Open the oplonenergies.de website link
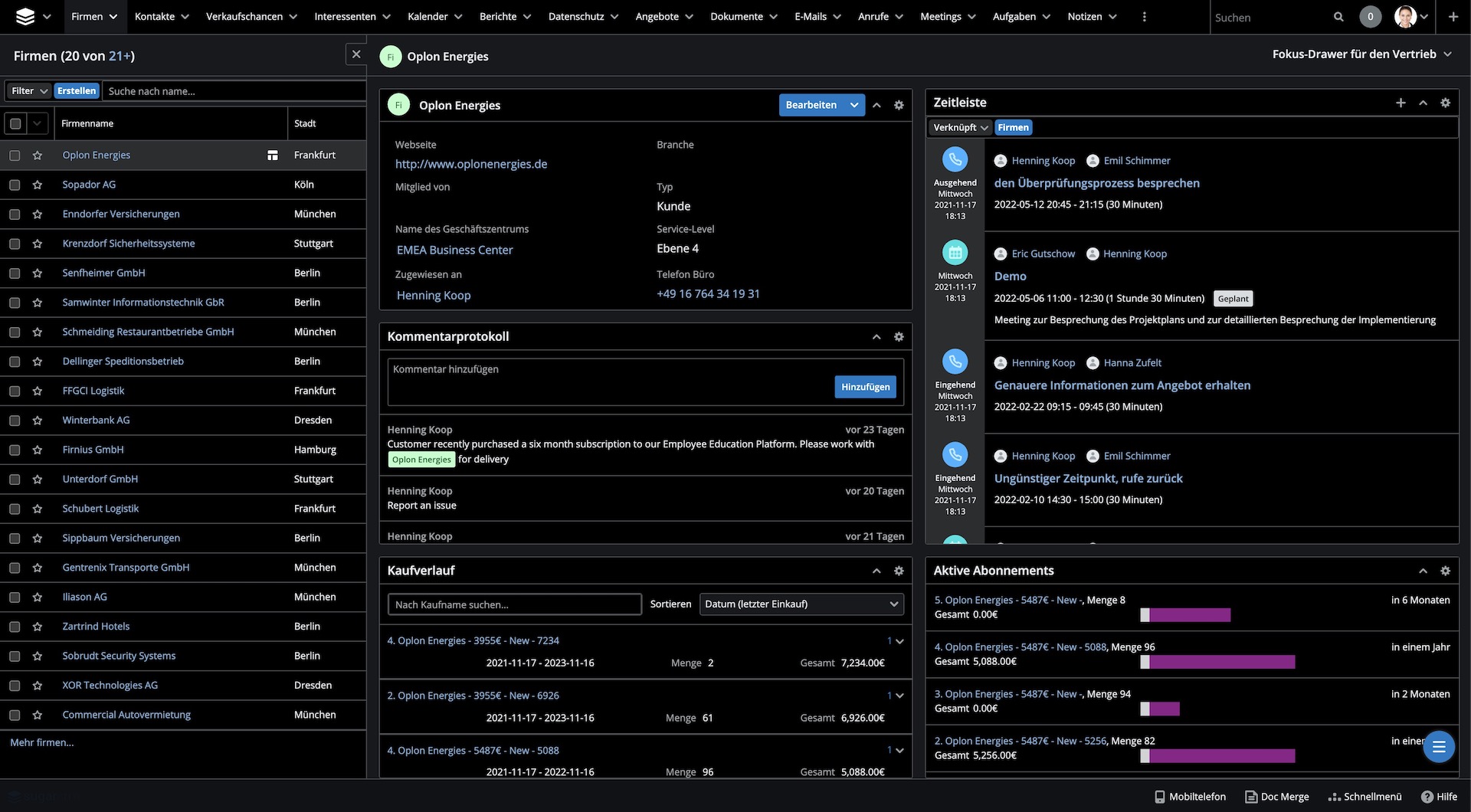1471x812 pixels. 471,164
